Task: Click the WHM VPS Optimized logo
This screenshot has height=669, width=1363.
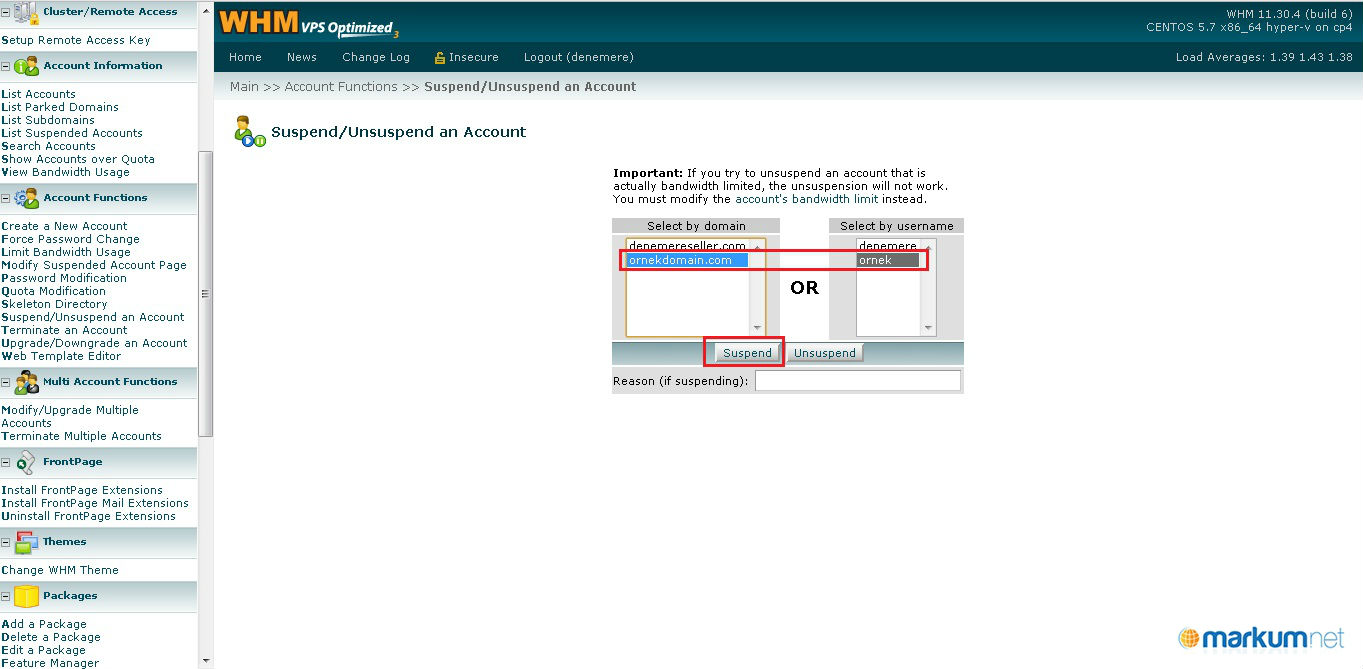Action: pyautogui.click(x=309, y=23)
